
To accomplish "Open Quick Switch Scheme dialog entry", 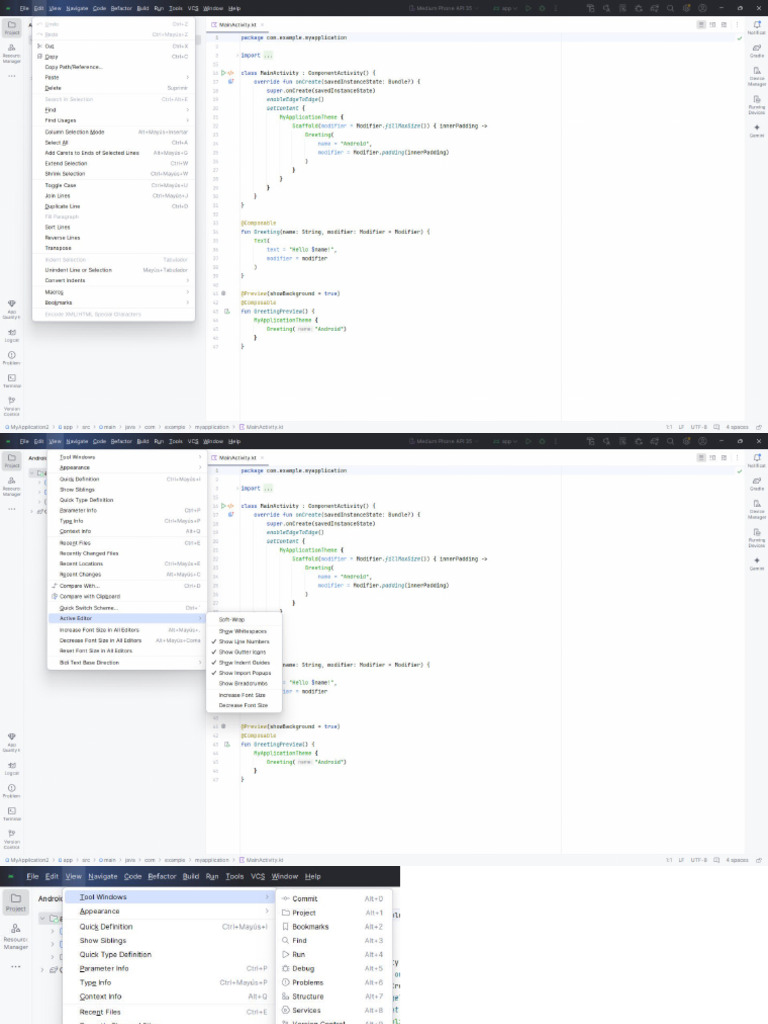I will tap(88, 608).
